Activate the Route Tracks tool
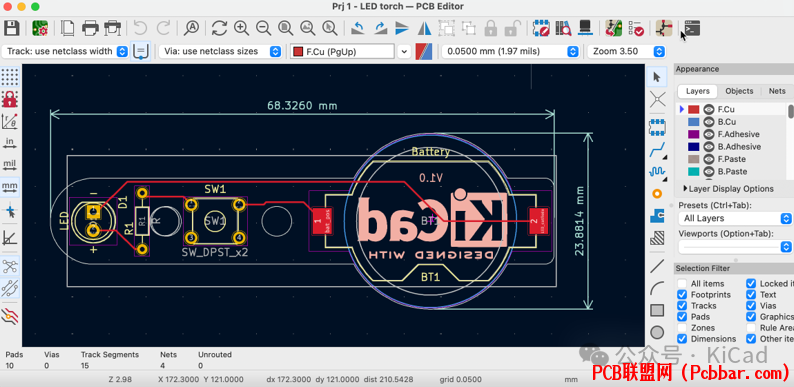Image resolution: width=794 pixels, height=387 pixels. [x=657, y=149]
